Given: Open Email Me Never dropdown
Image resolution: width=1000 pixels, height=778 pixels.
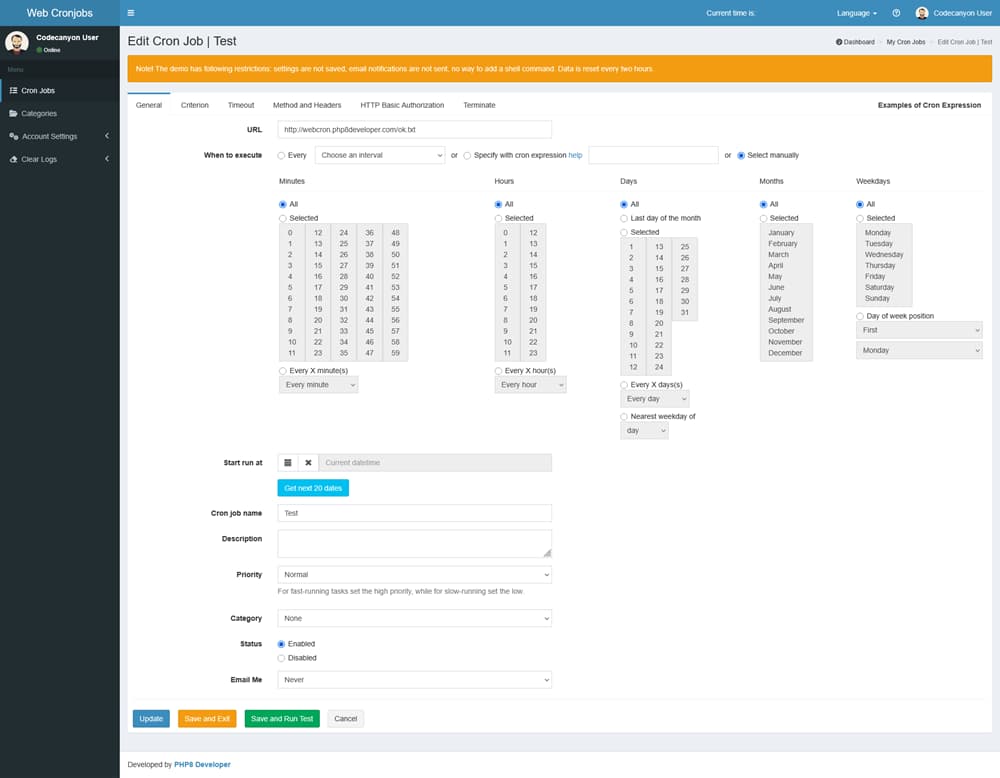Looking at the screenshot, I should pos(415,680).
